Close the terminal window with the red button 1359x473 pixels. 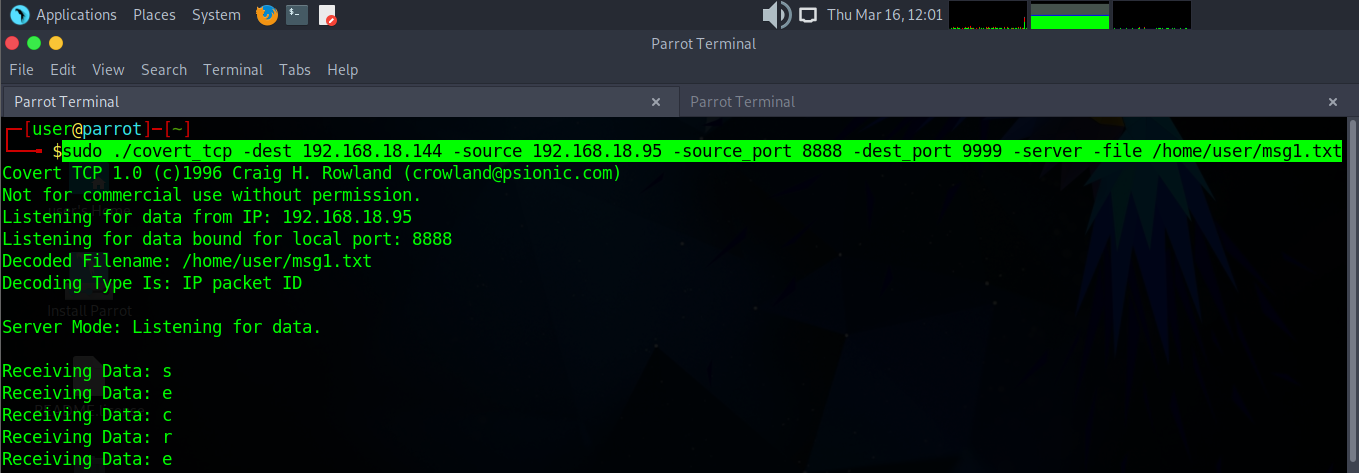click(12, 43)
